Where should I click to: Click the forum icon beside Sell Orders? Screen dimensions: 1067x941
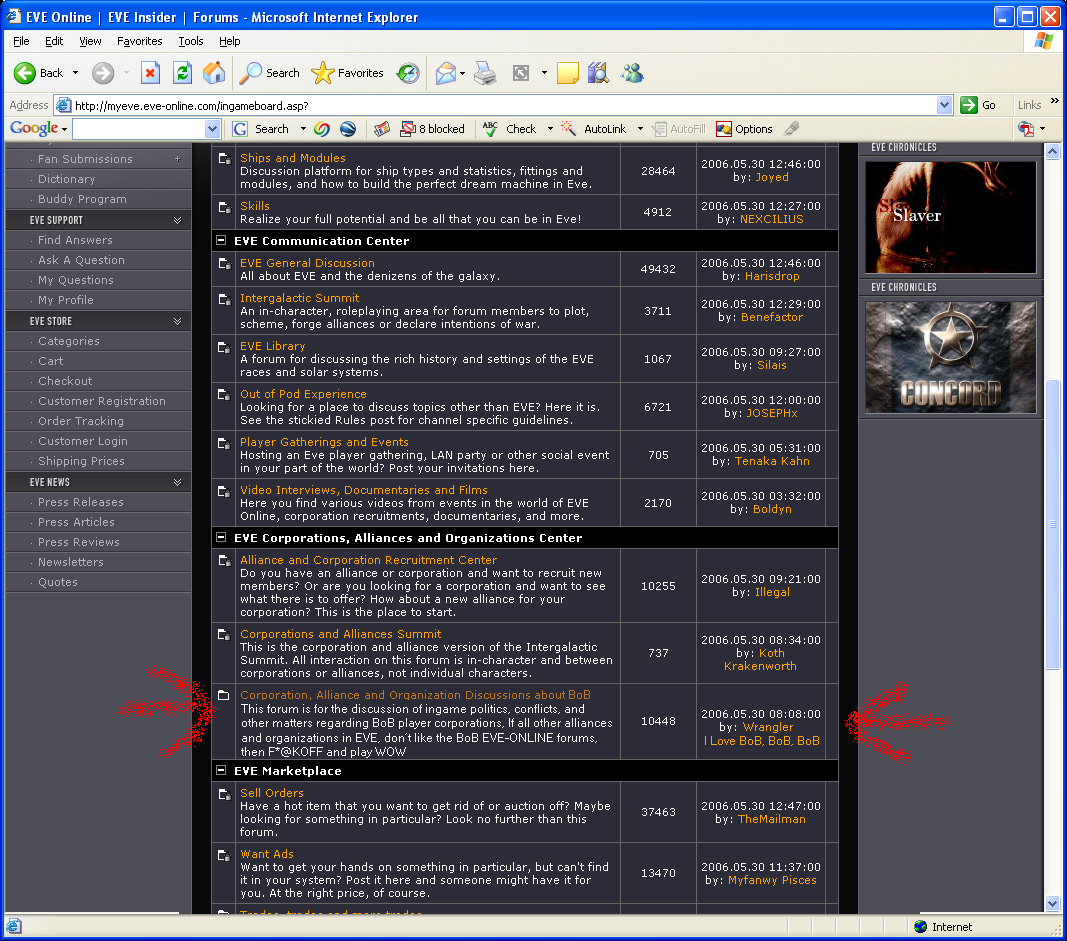coord(224,795)
